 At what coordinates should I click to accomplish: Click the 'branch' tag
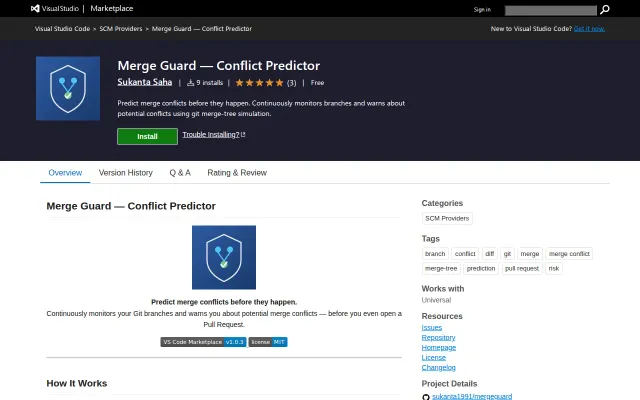coord(435,254)
